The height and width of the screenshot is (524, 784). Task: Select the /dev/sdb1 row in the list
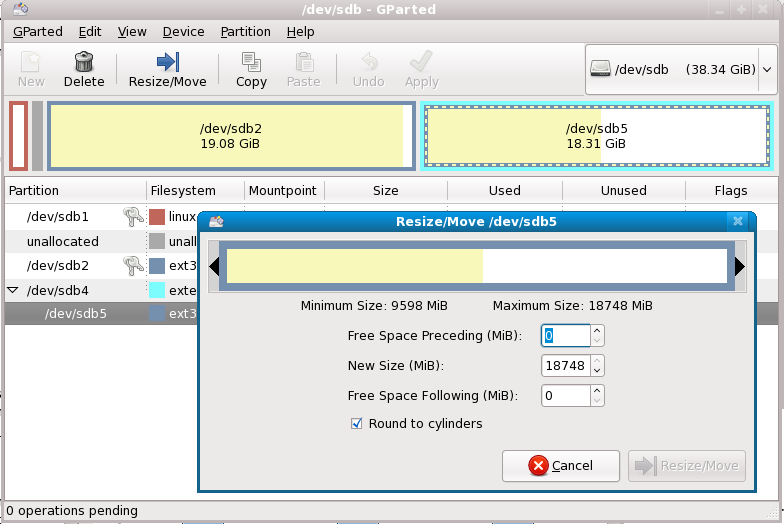click(102, 217)
